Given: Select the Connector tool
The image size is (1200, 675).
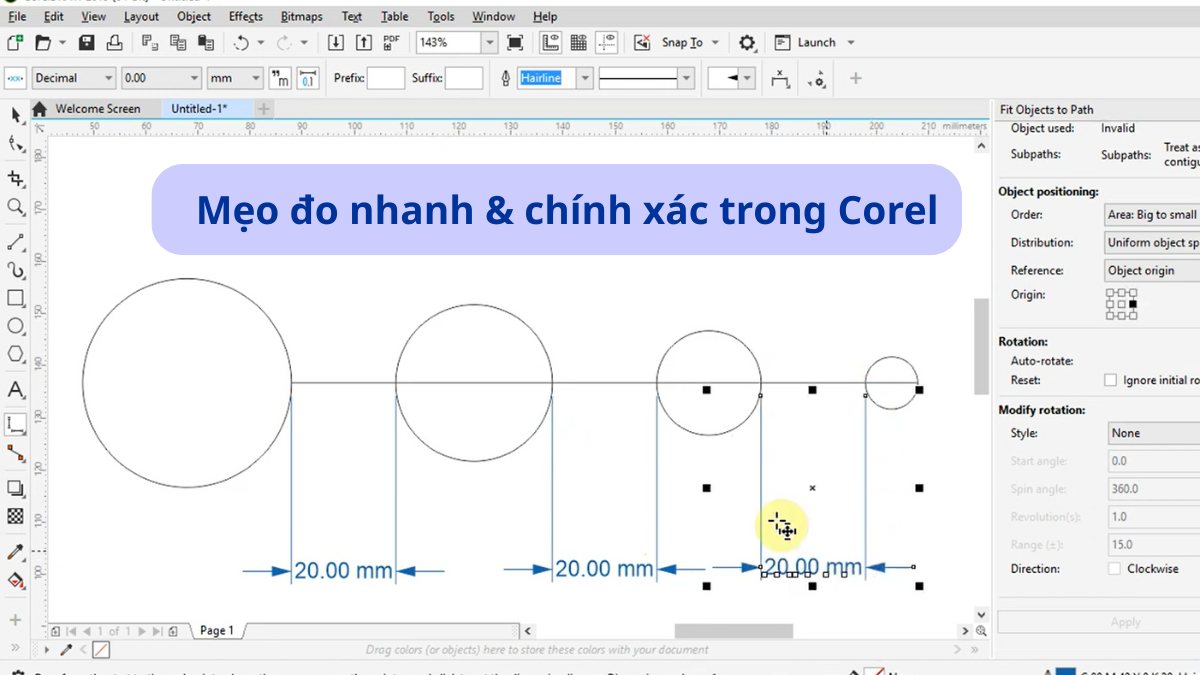Looking at the screenshot, I should click(x=15, y=454).
